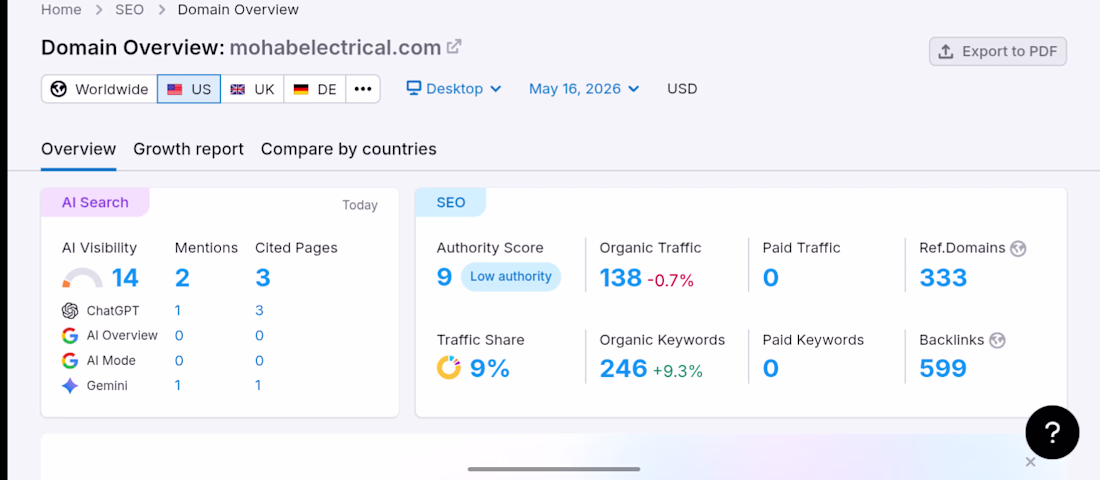Click Gemini mentions count 1

pos(178,385)
